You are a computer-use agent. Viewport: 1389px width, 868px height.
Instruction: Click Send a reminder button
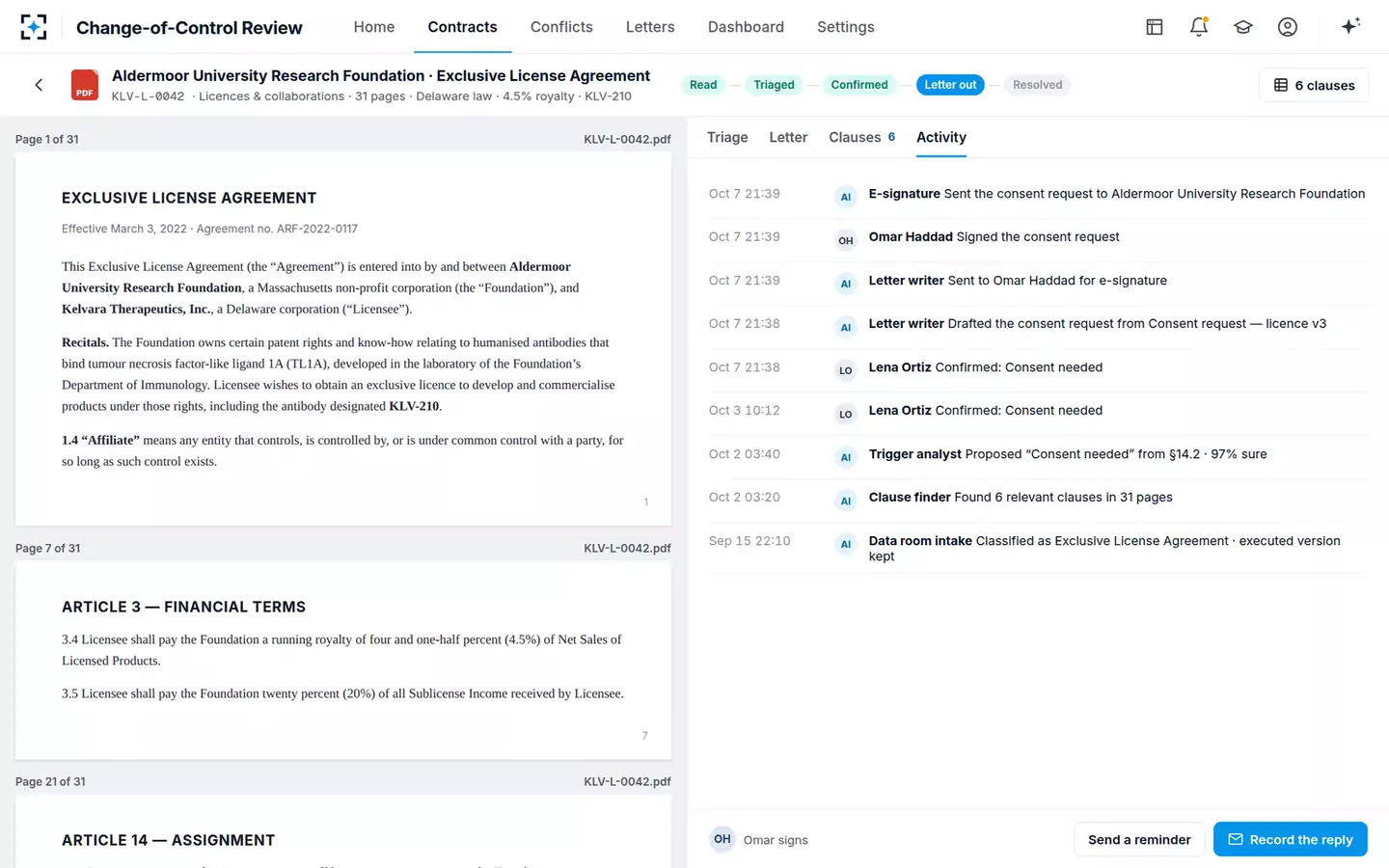coord(1139,839)
